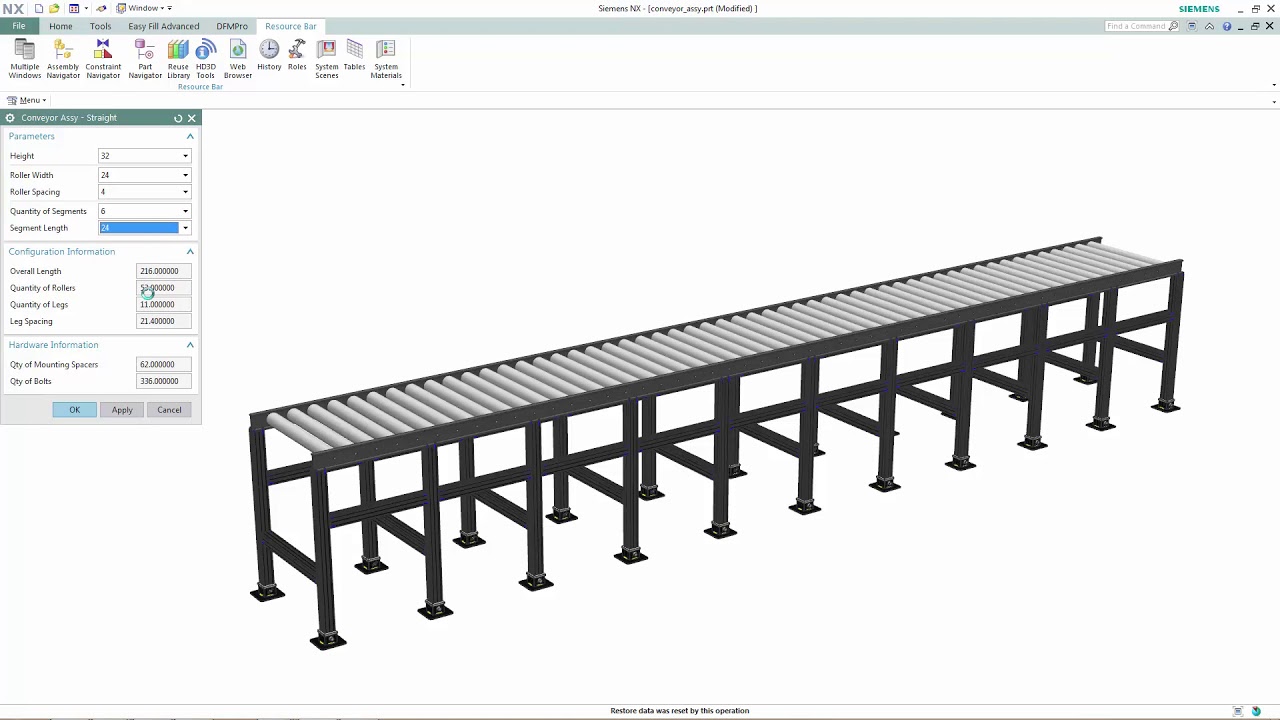Open the Segment Length dropdown
This screenshot has height=720, width=1280.
click(185, 228)
